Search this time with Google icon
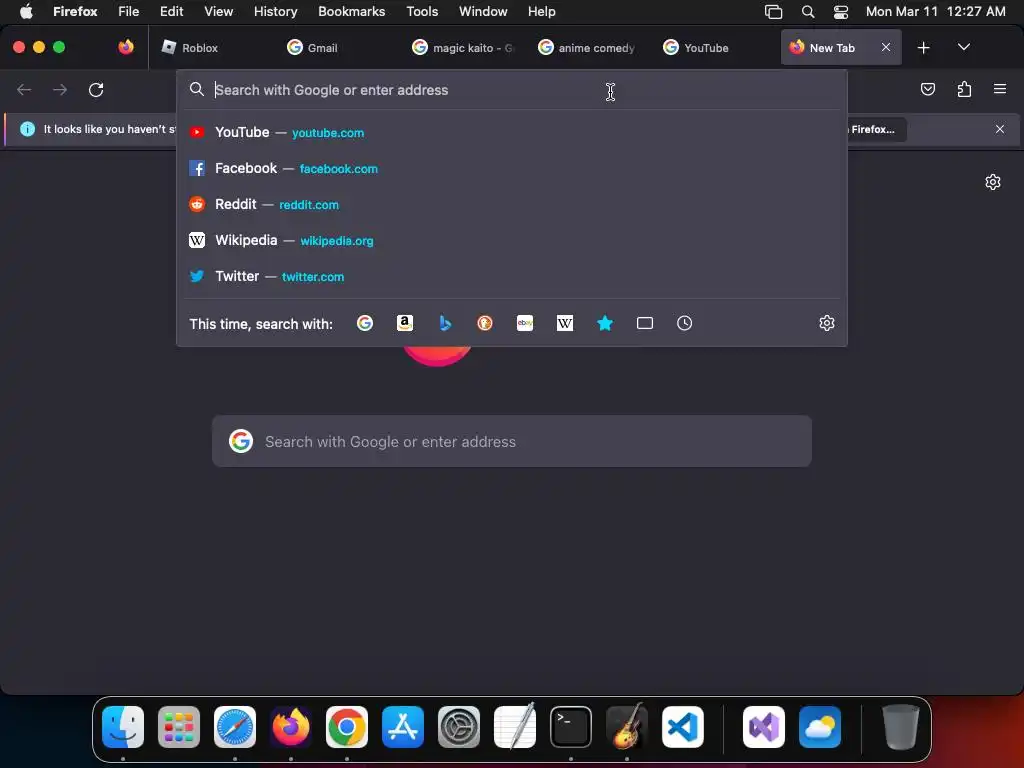 364,323
